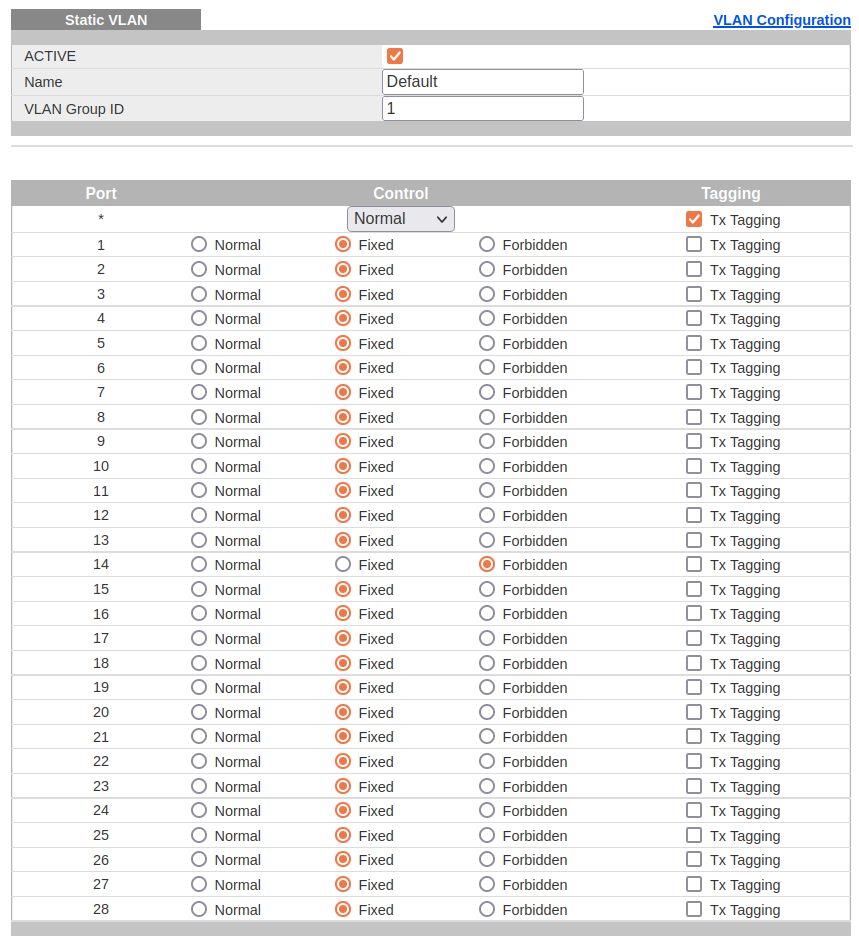Set port 23 to Forbidden

486,786
